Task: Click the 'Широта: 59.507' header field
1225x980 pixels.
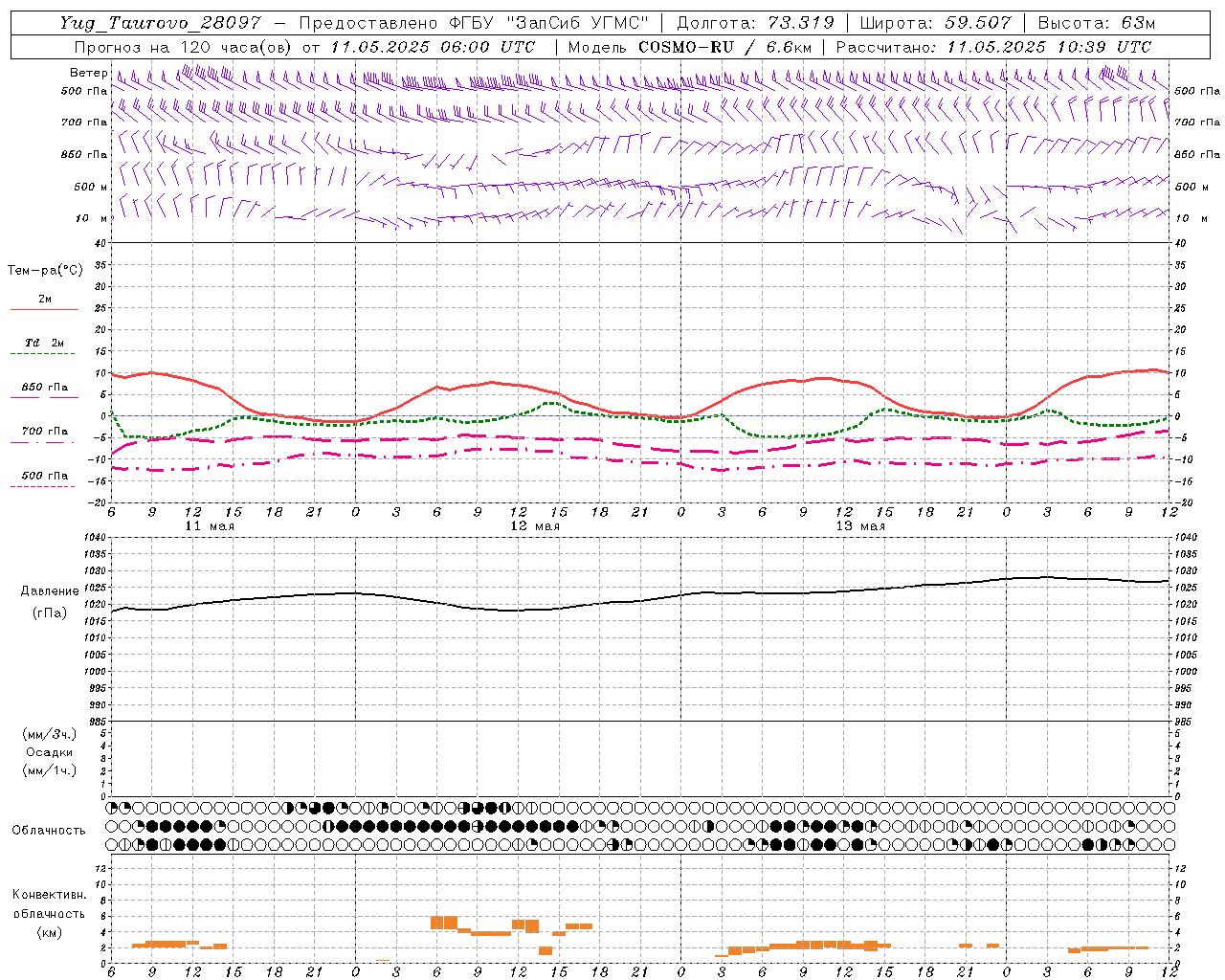Action: (x=935, y=23)
